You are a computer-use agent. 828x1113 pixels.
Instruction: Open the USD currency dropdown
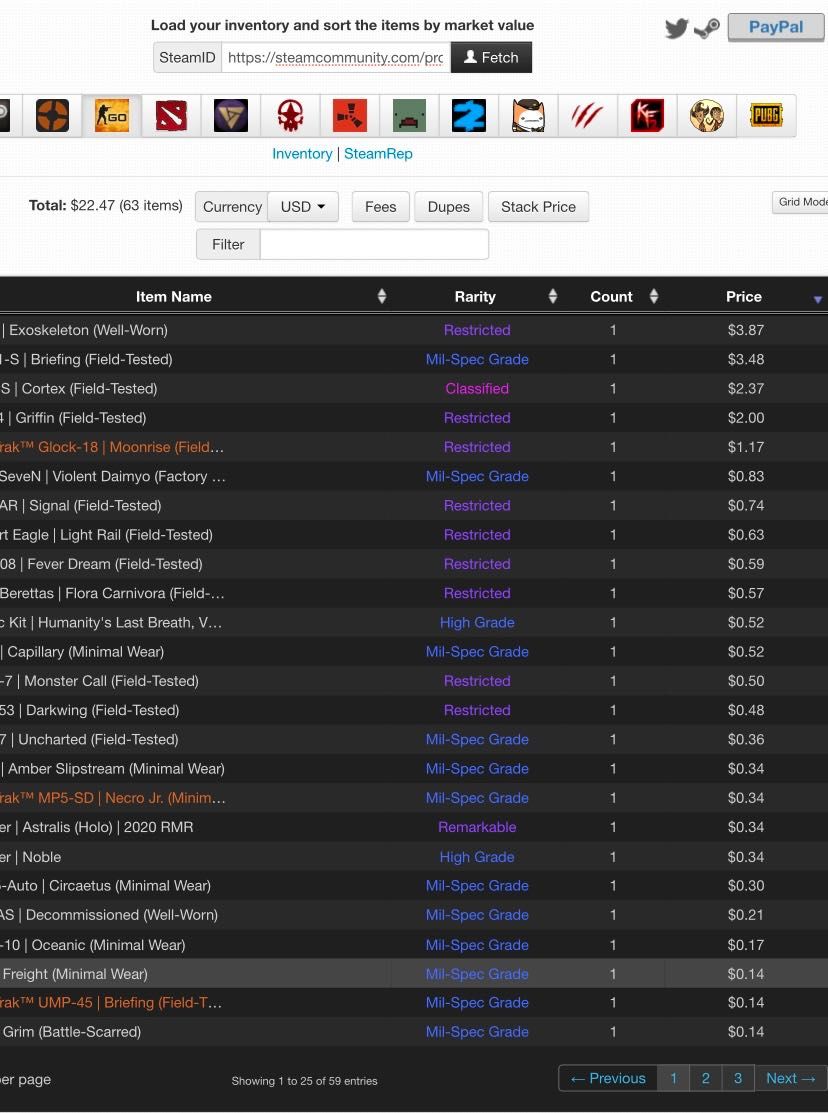pyautogui.click(x=303, y=207)
